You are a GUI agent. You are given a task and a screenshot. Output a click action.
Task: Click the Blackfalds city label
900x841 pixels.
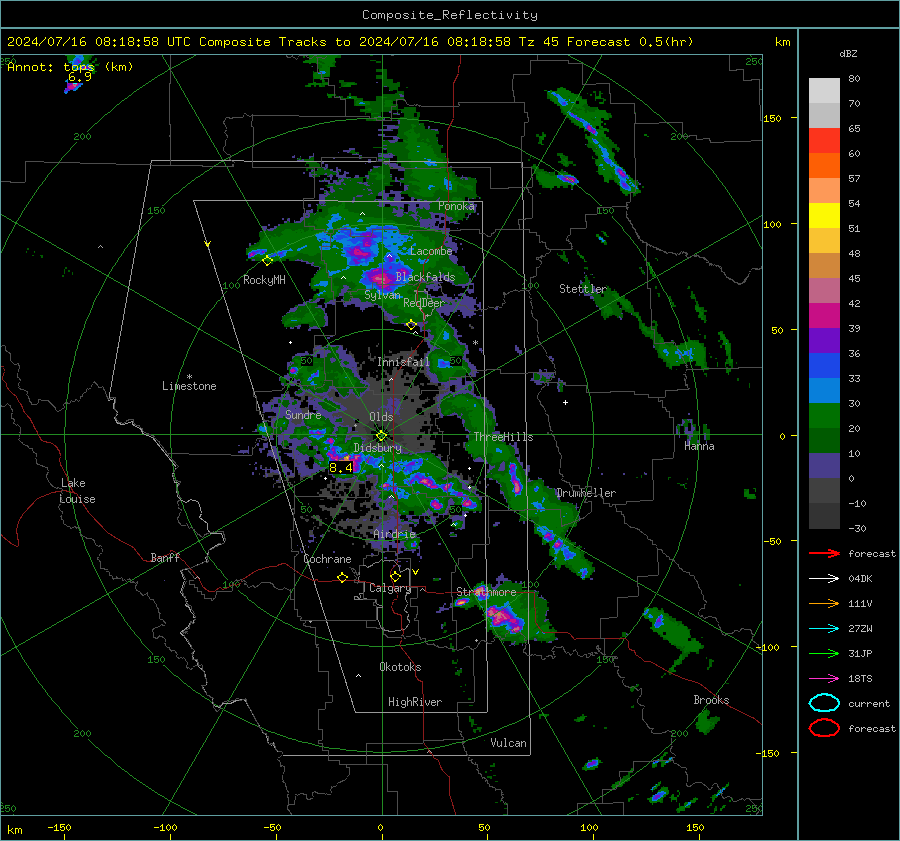(425, 277)
